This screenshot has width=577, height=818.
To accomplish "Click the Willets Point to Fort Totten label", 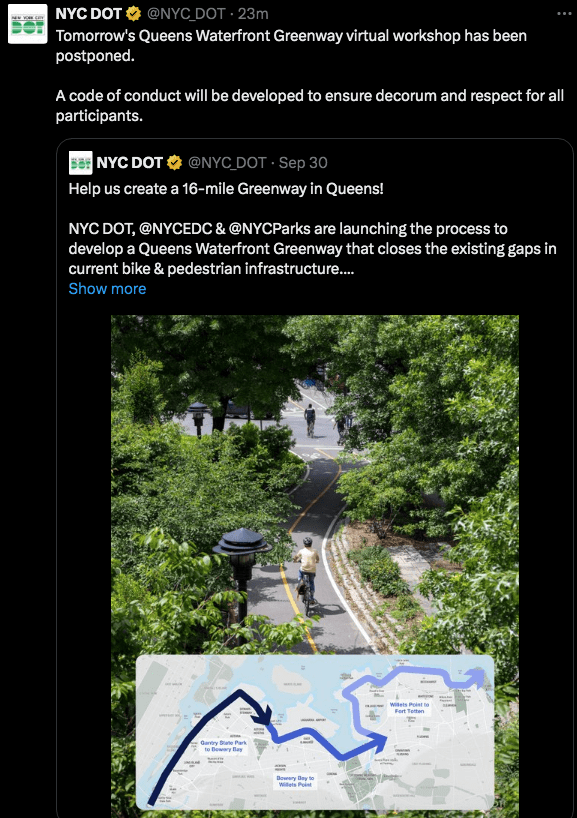I will pos(410,708).
